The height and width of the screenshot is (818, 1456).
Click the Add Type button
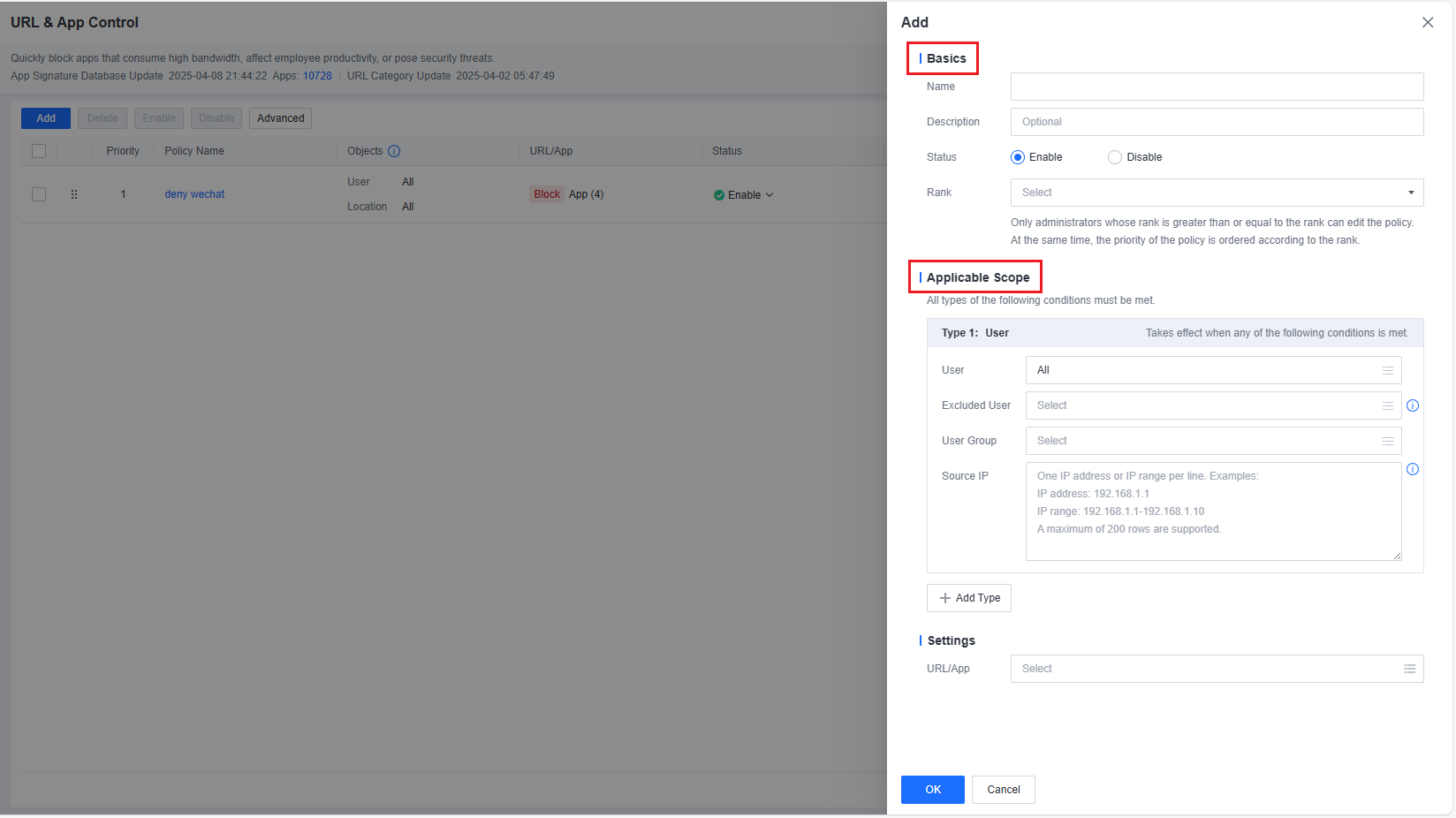click(969, 598)
